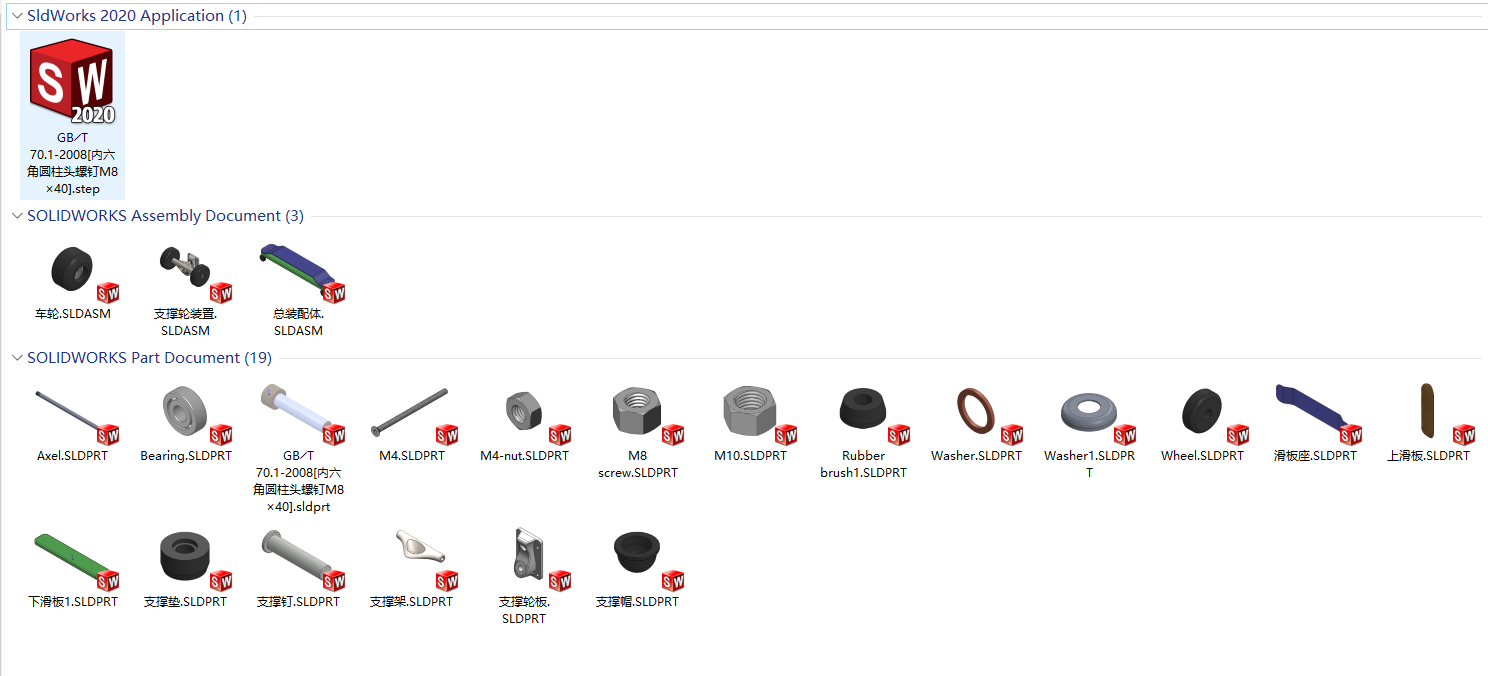
Task: Click the Axel.SLDPRT file name
Action: (x=72, y=456)
